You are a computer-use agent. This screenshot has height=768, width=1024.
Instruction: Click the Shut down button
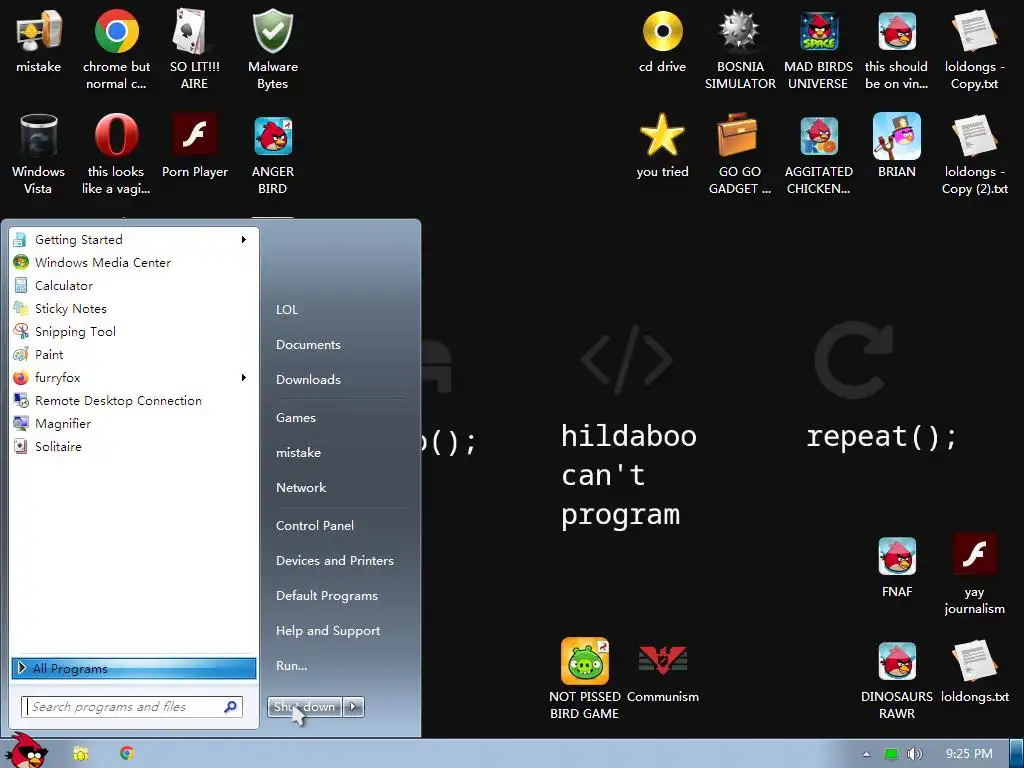[305, 707]
